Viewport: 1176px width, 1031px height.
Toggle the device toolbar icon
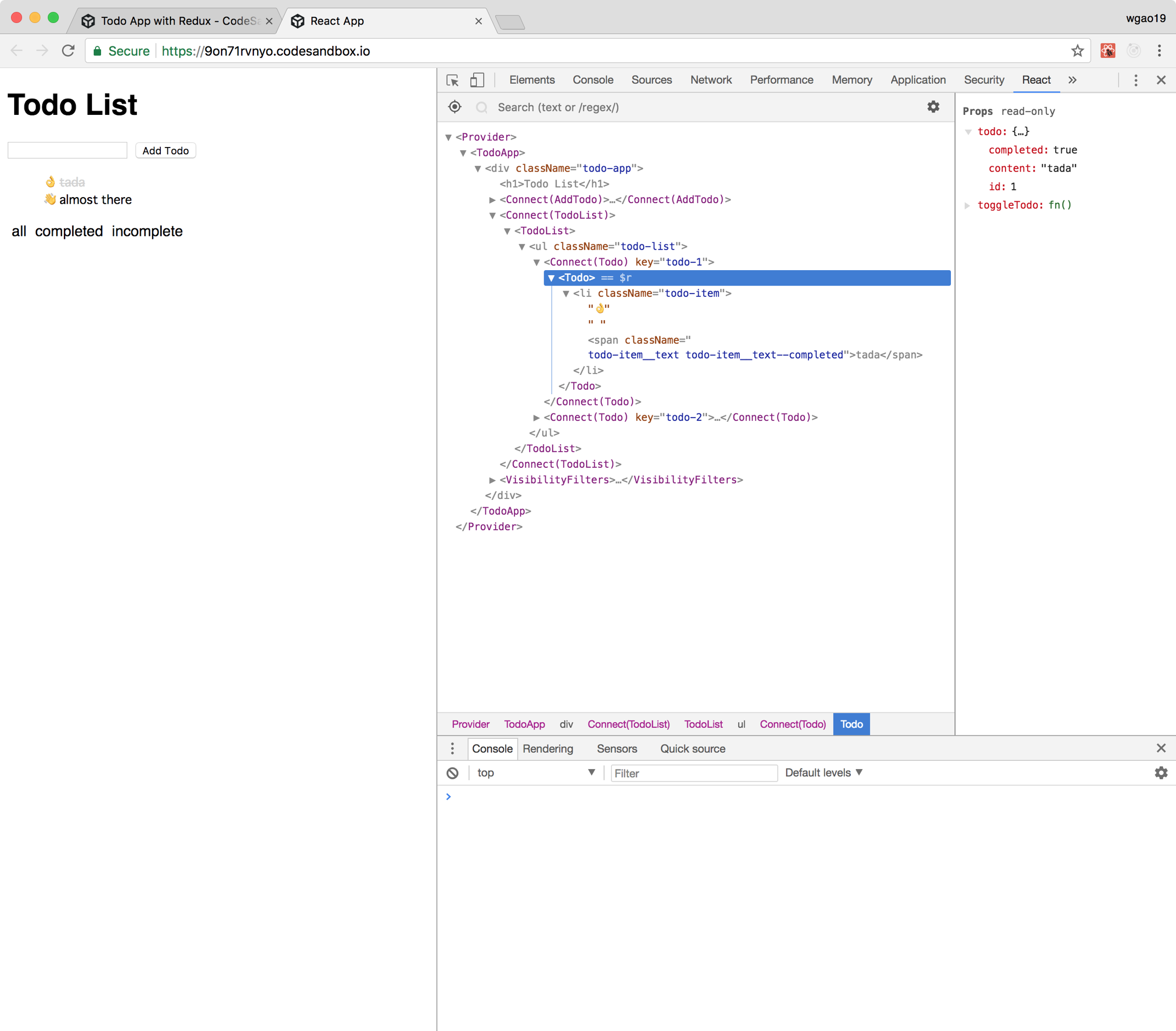[477, 80]
